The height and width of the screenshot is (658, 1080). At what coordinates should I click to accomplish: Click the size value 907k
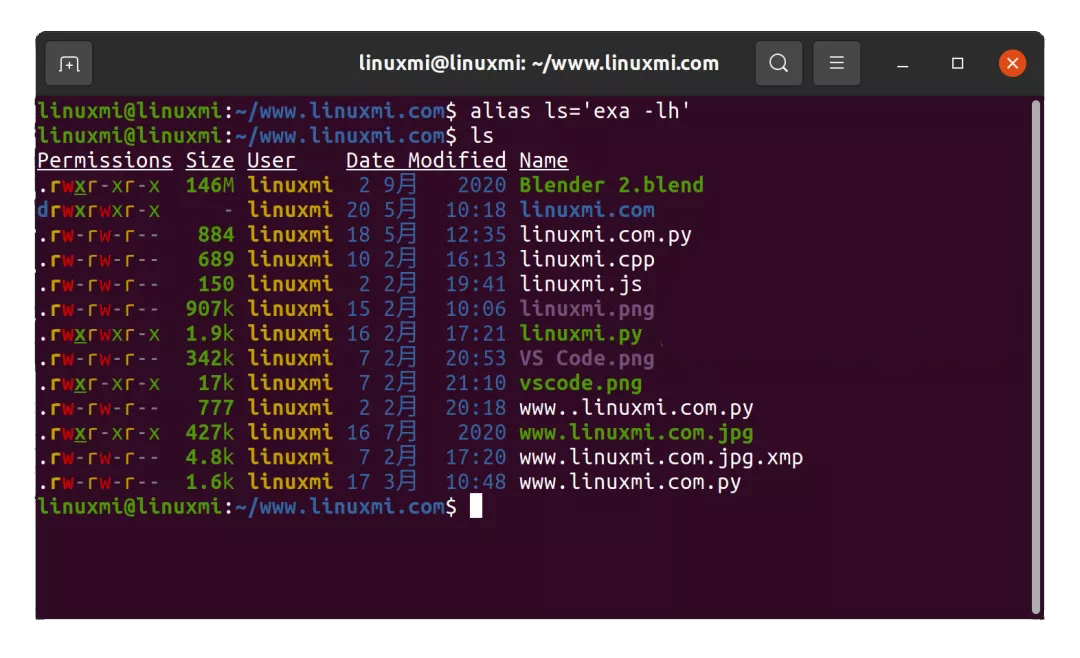click(209, 309)
